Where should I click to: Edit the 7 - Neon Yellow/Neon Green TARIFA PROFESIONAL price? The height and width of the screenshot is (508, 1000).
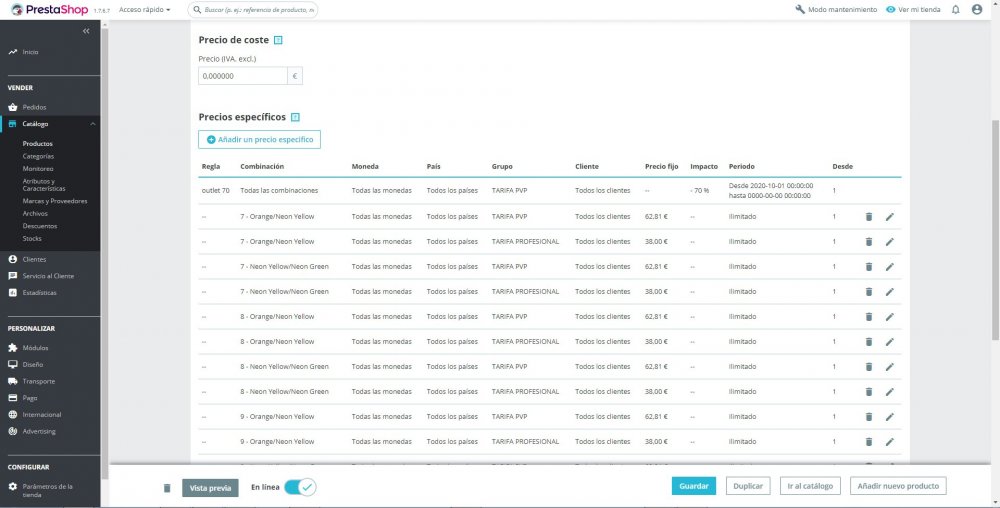890,292
